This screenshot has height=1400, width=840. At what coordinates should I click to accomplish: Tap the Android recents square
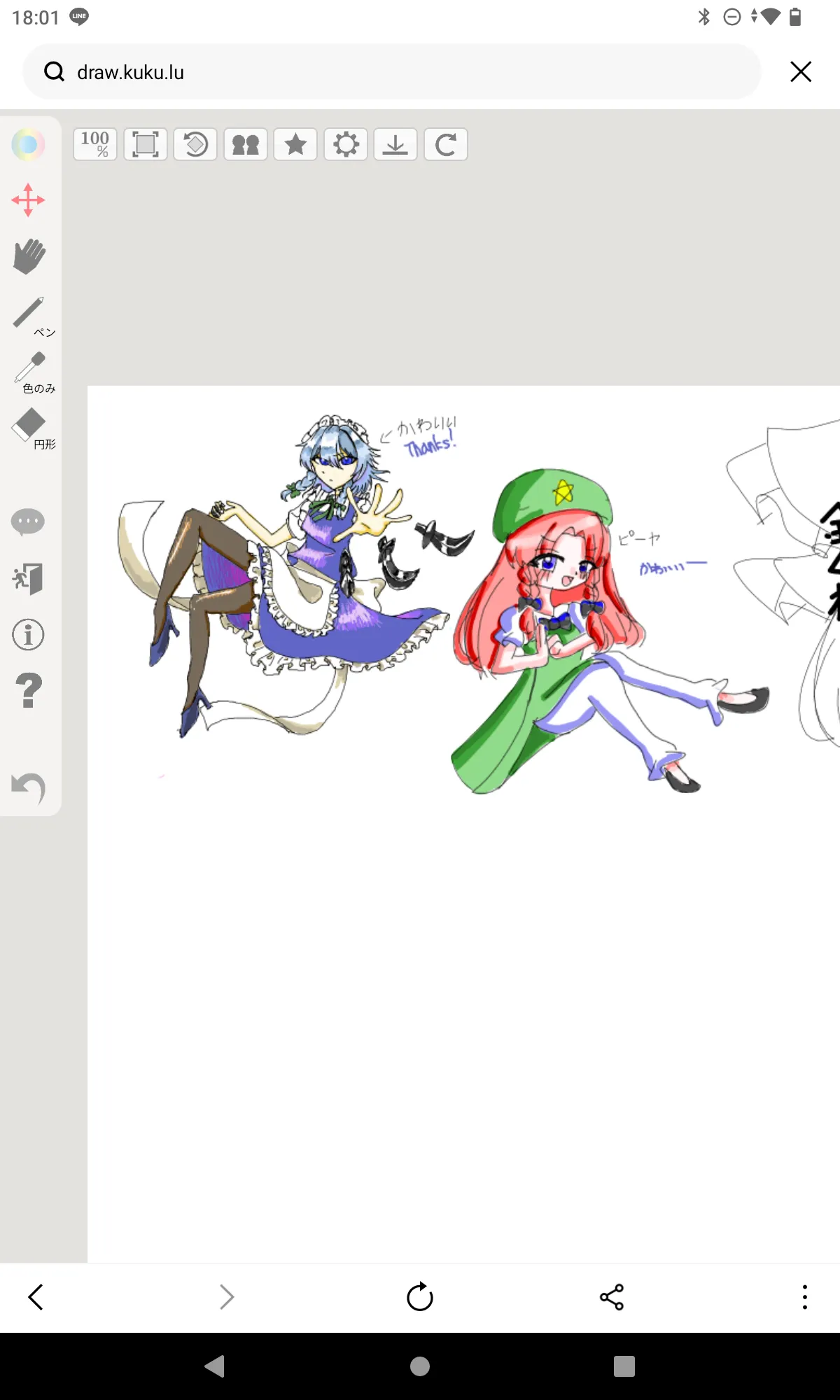pyautogui.click(x=624, y=1366)
